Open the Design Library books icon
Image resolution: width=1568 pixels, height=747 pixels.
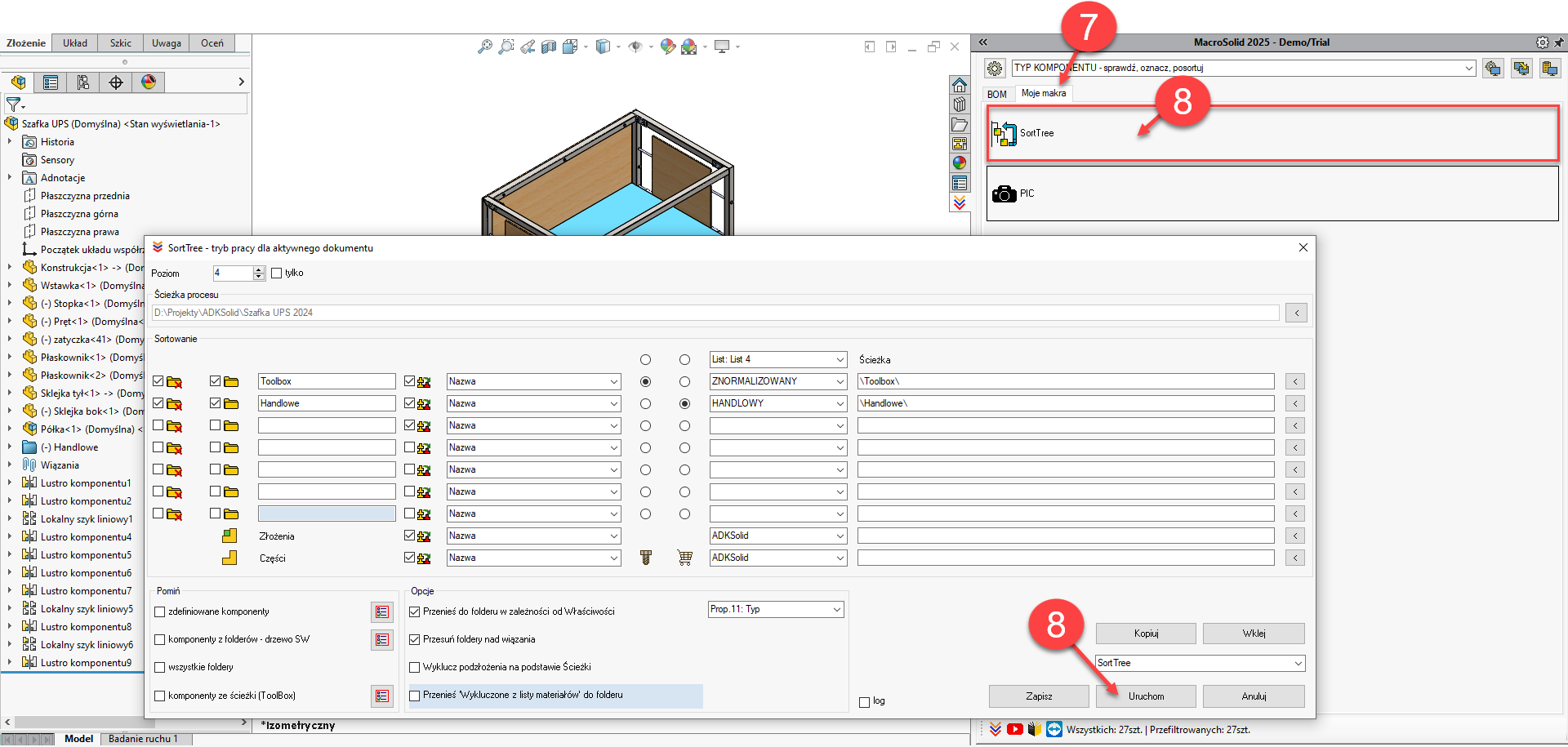pyautogui.click(x=960, y=104)
